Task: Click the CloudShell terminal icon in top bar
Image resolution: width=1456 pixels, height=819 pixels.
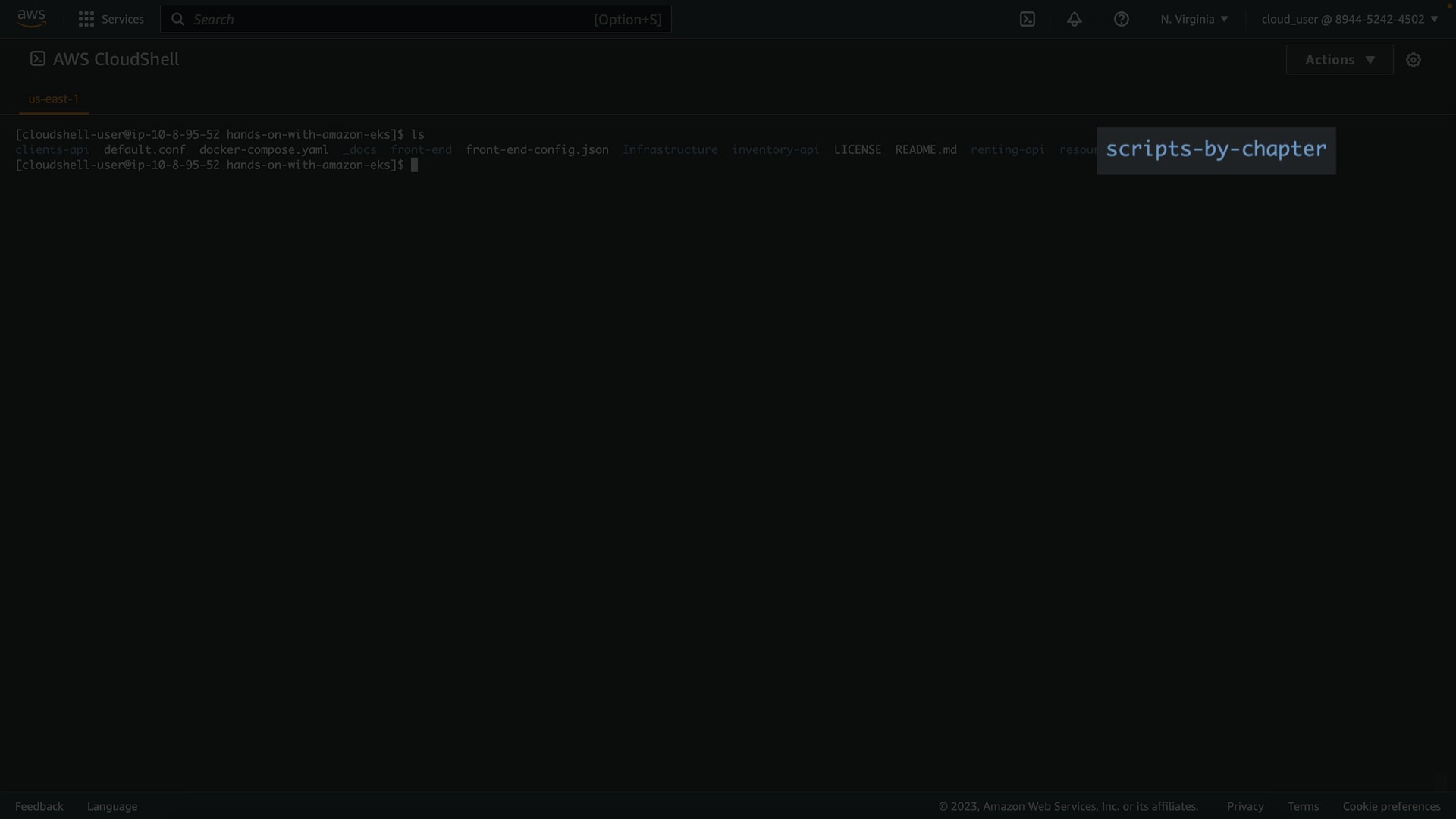Action: [1027, 19]
